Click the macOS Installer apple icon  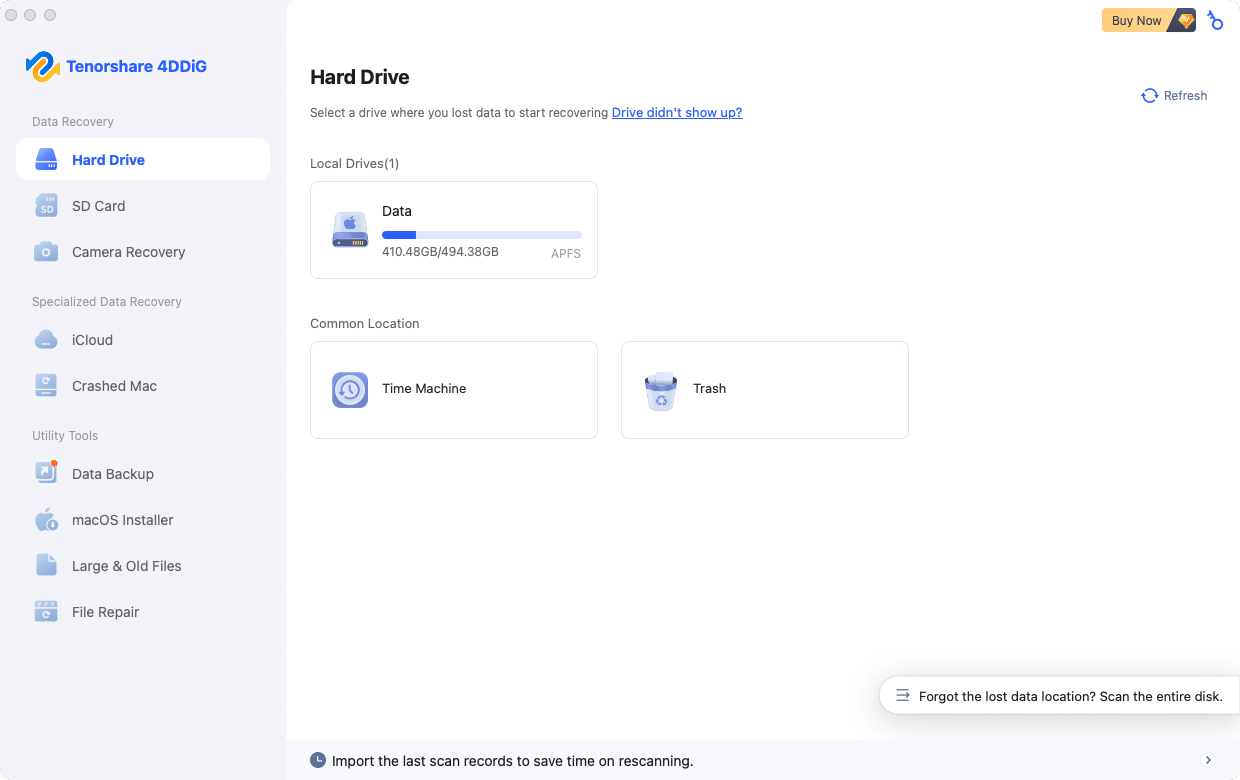(47, 520)
